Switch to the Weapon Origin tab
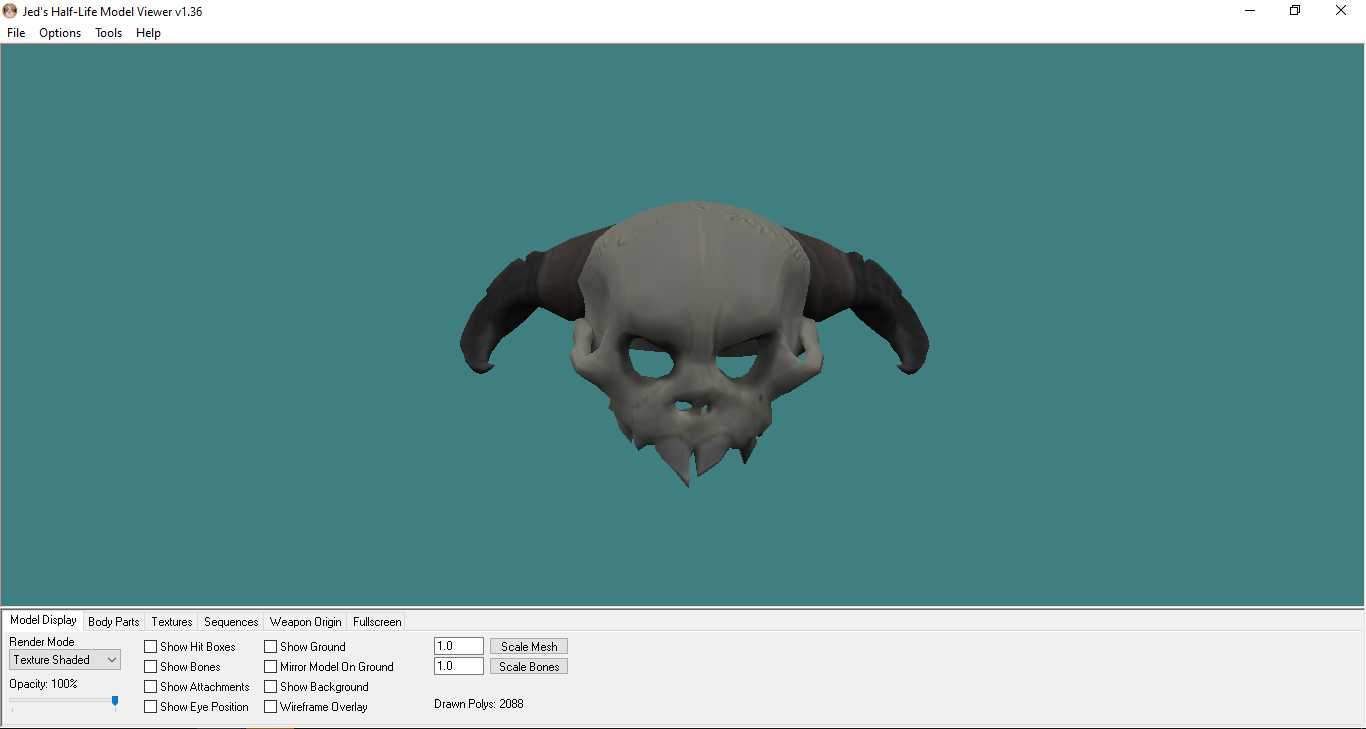The height and width of the screenshot is (729, 1366). coord(306,622)
